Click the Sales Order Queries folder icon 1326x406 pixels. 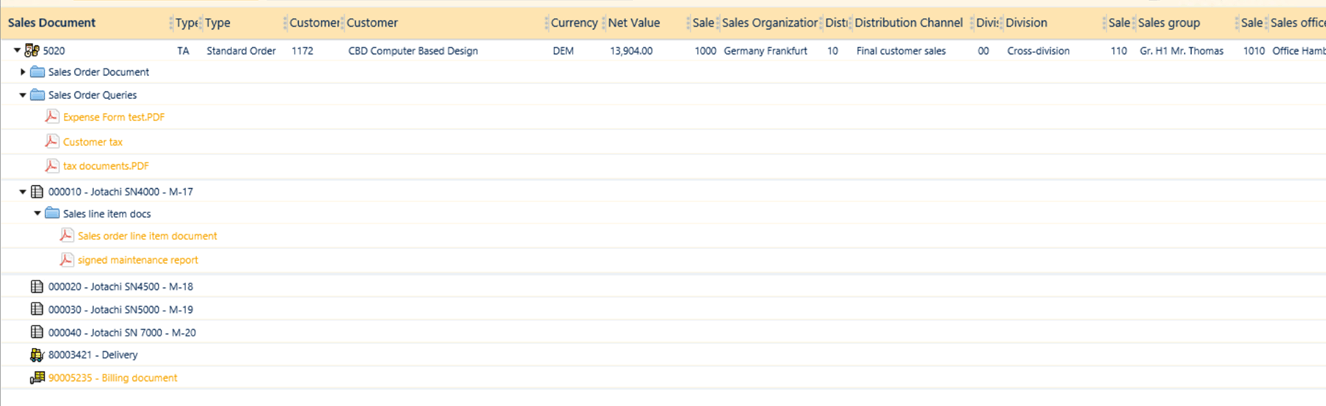(x=38, y=95)
